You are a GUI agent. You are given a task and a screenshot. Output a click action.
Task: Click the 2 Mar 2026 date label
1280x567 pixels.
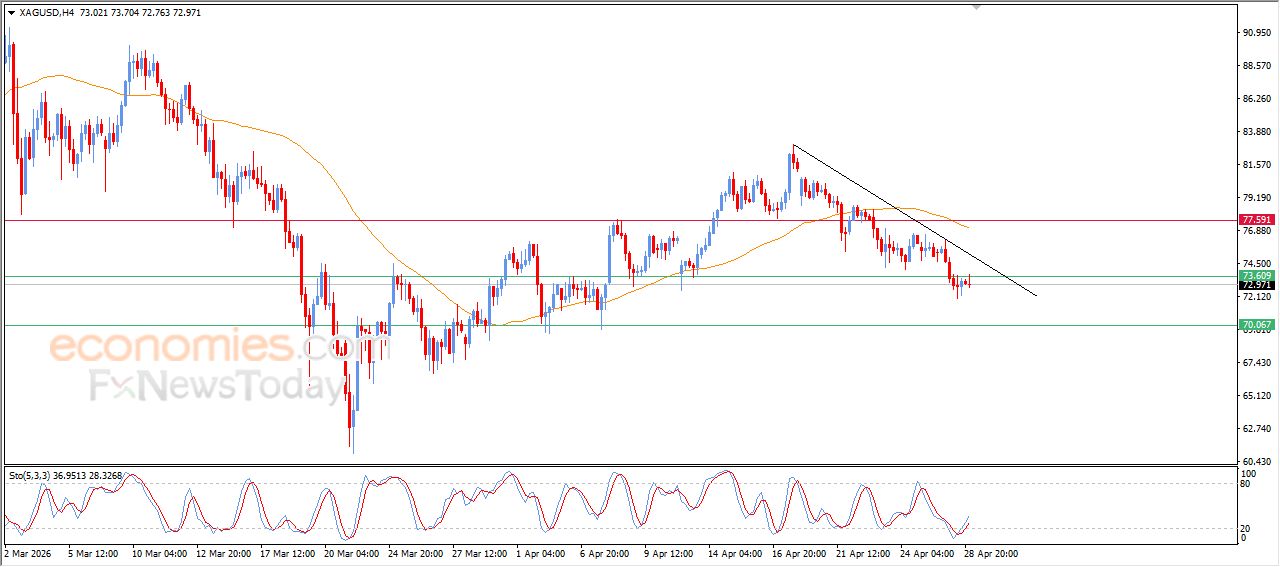(27, 552)
